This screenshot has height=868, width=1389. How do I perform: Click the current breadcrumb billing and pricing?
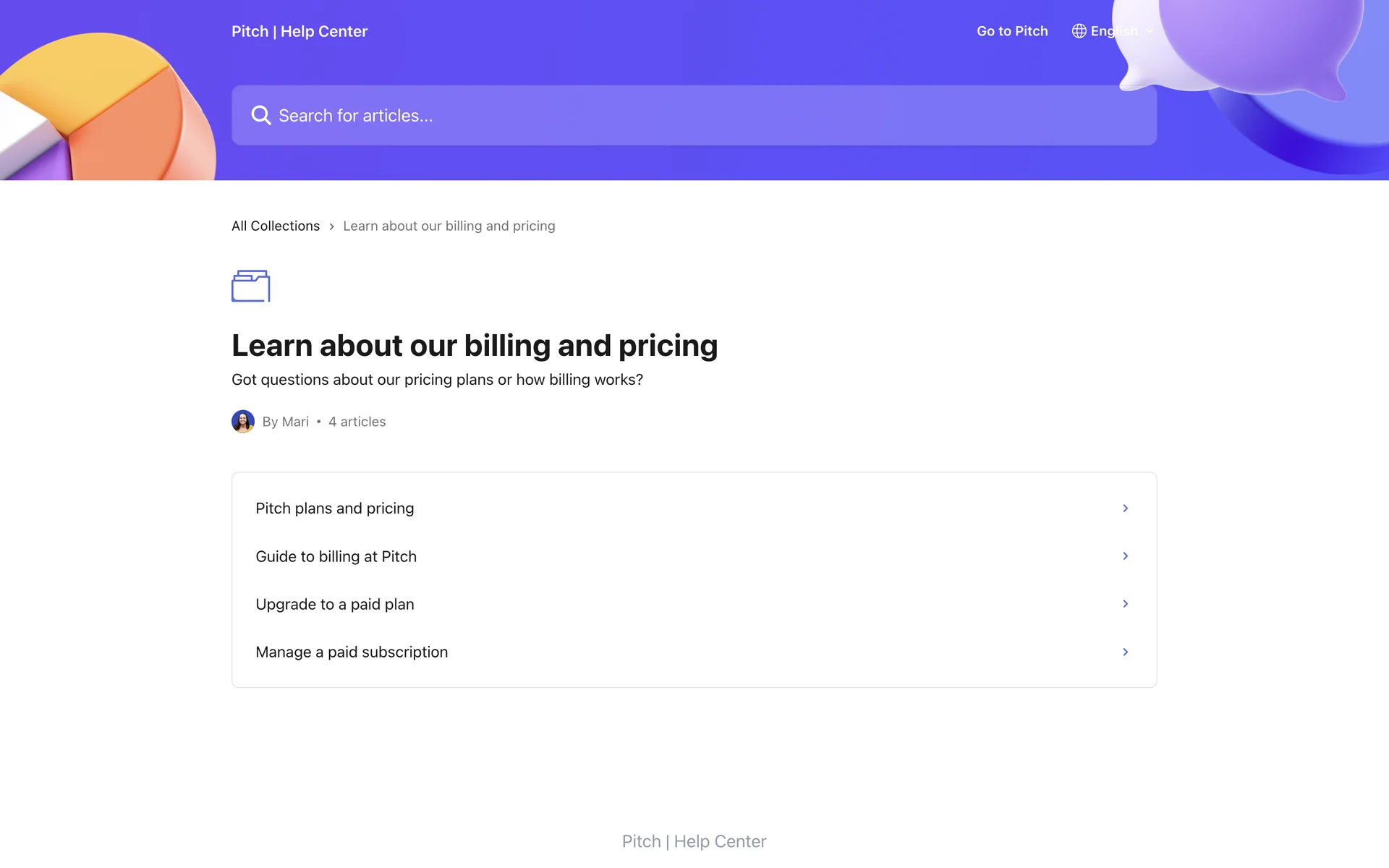pos(449,226)
